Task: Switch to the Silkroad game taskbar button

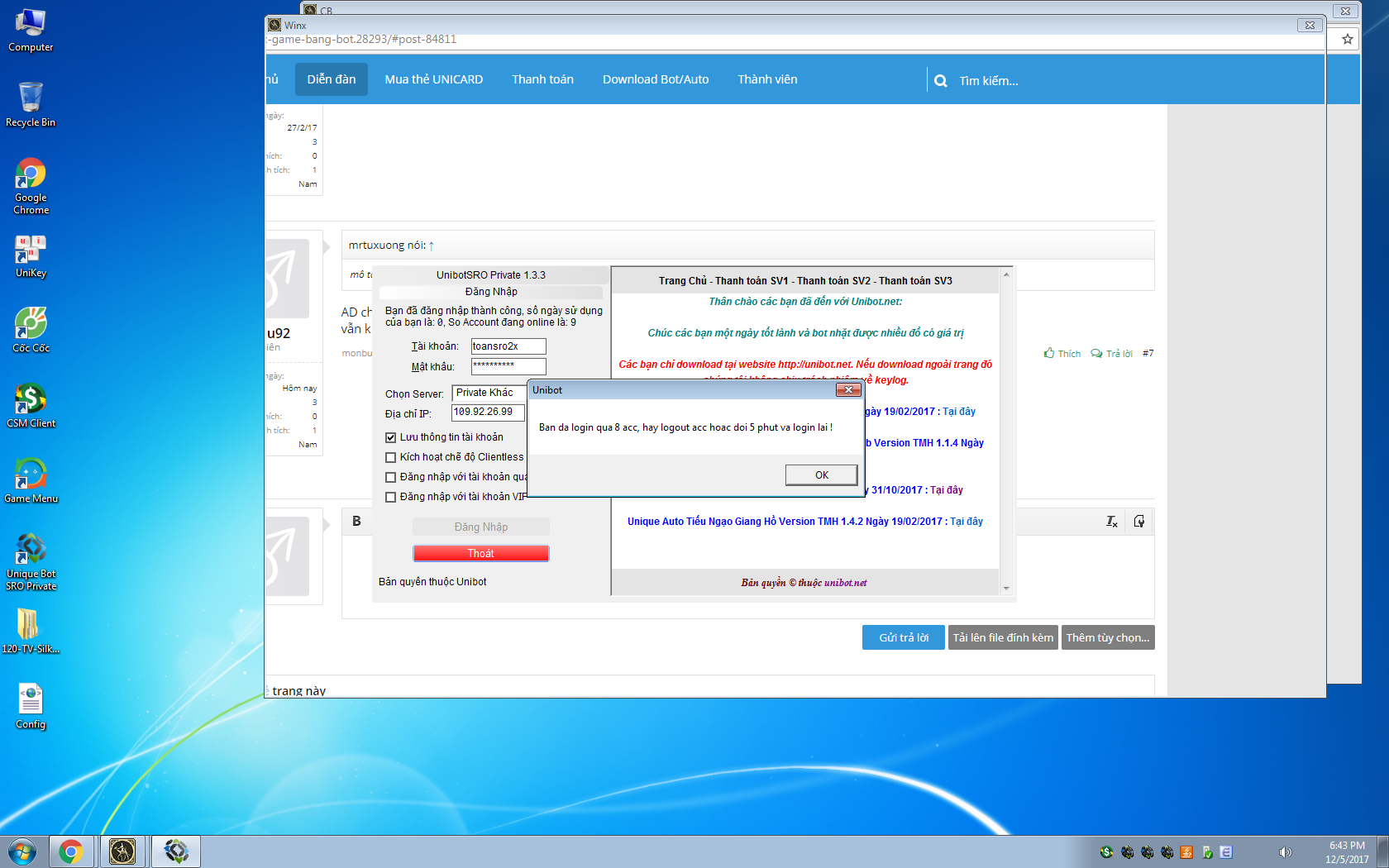Action: pos(122,851)
